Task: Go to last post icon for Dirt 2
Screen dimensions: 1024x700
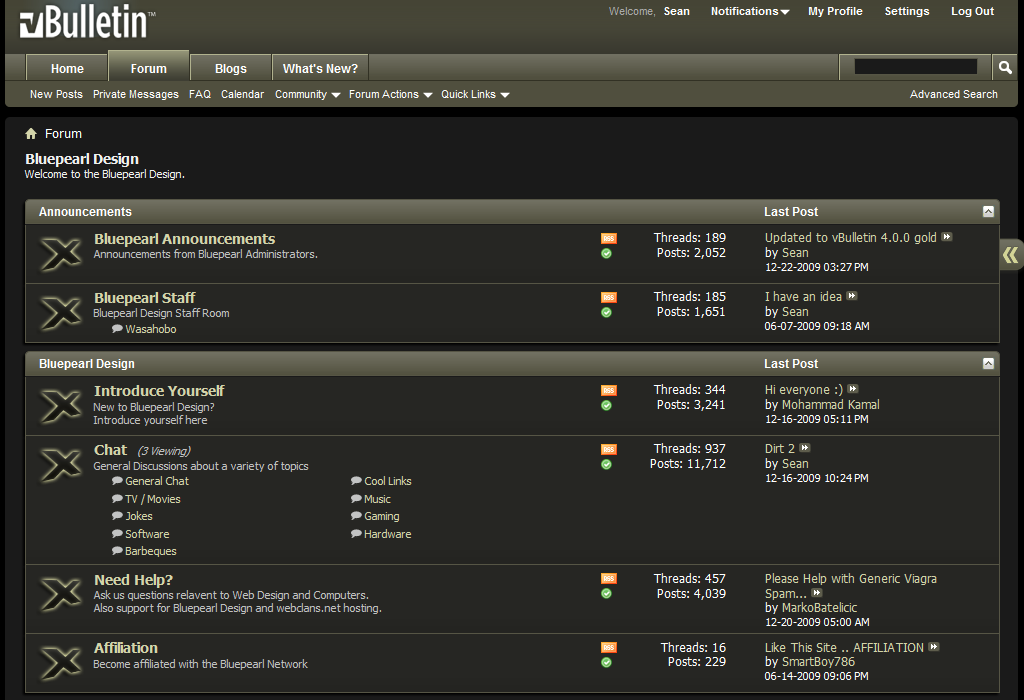Action: (x=805, y=448)
